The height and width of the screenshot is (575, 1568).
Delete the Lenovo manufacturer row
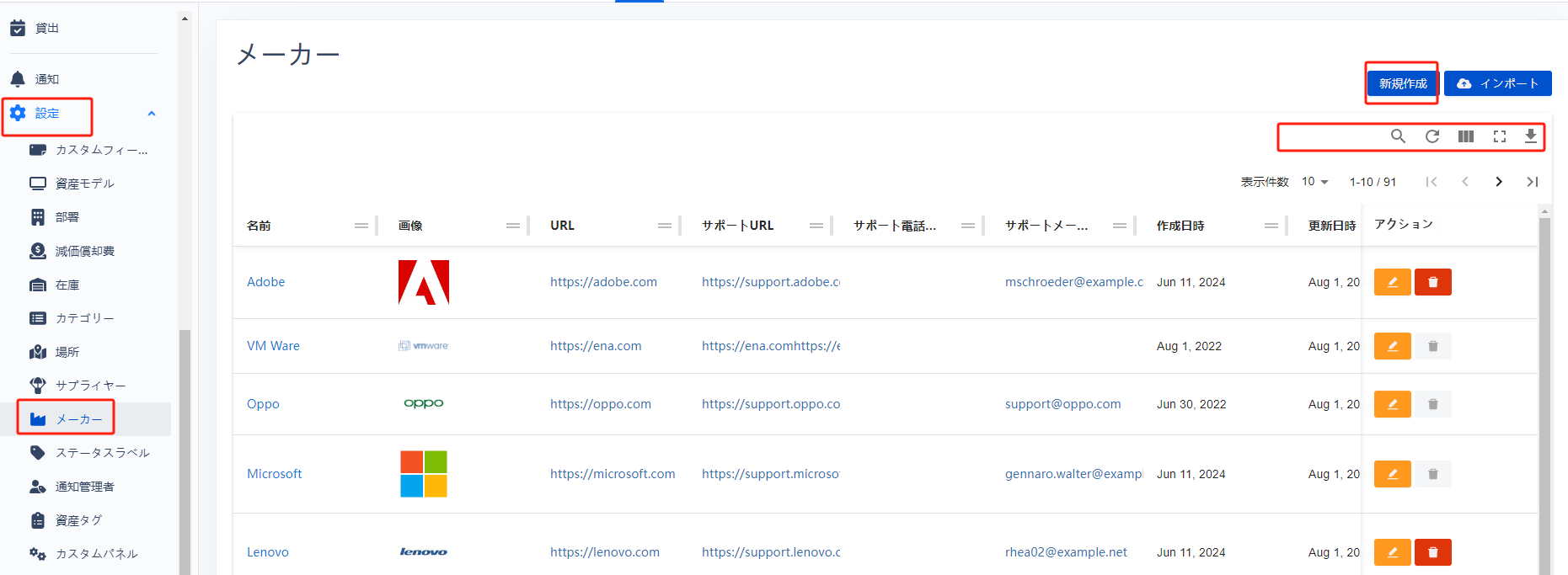click(1432, 552)
